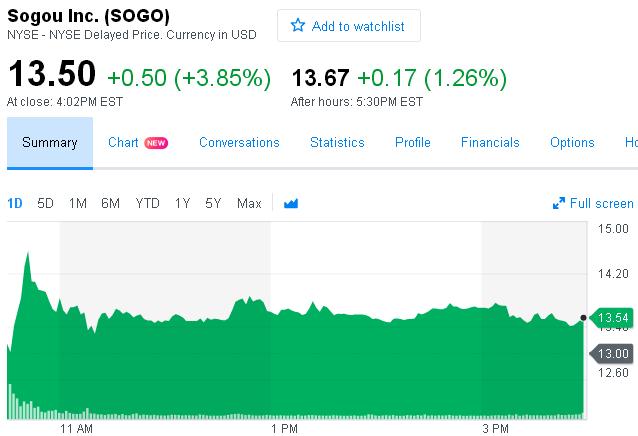The image size is (638, 436).
Task: Click the 13.00 previous close label
Action: [x=612, y=353]
